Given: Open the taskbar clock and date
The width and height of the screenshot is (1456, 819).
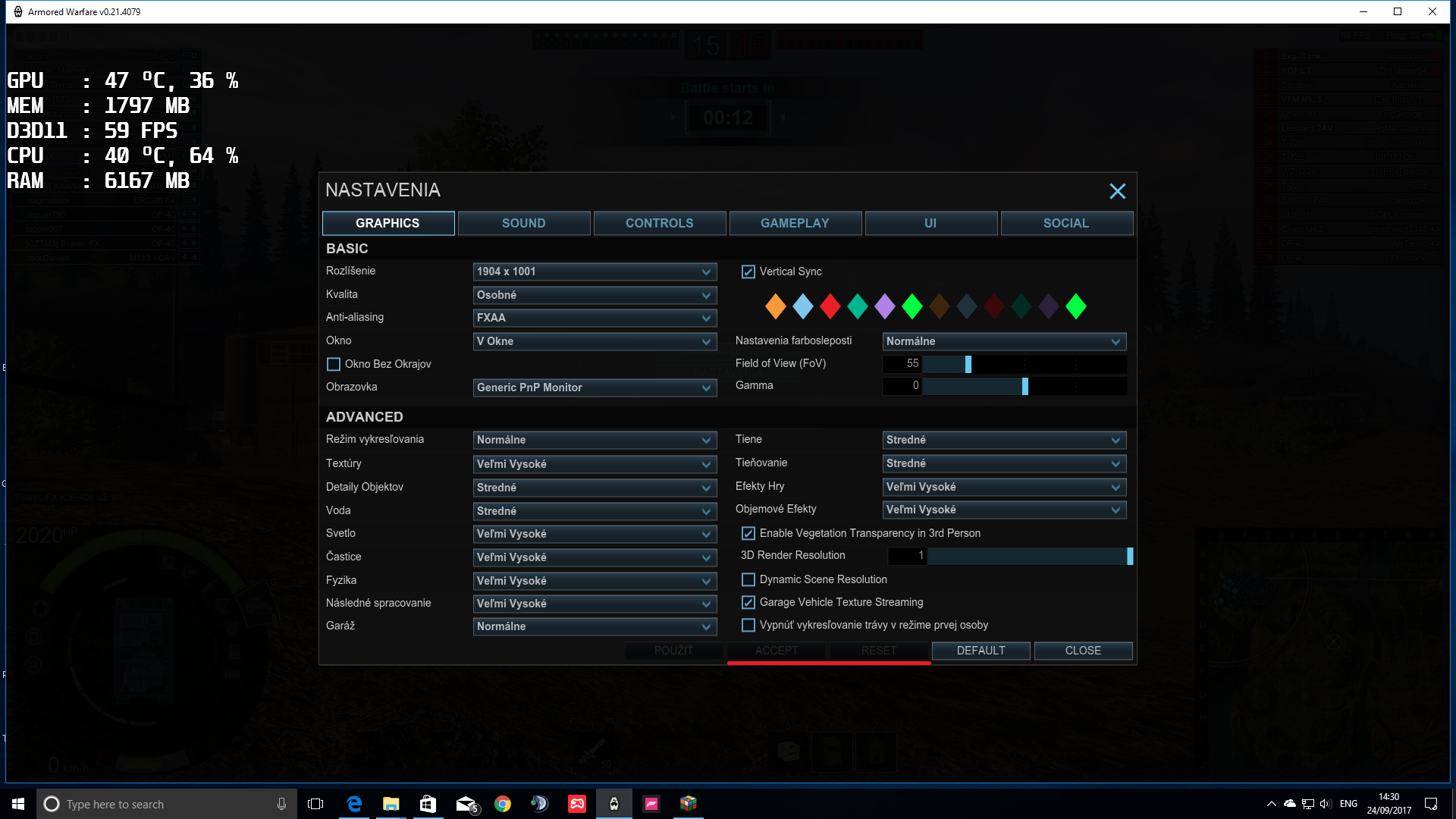Looking at the screenshot, I should (x=1389, y=804).
